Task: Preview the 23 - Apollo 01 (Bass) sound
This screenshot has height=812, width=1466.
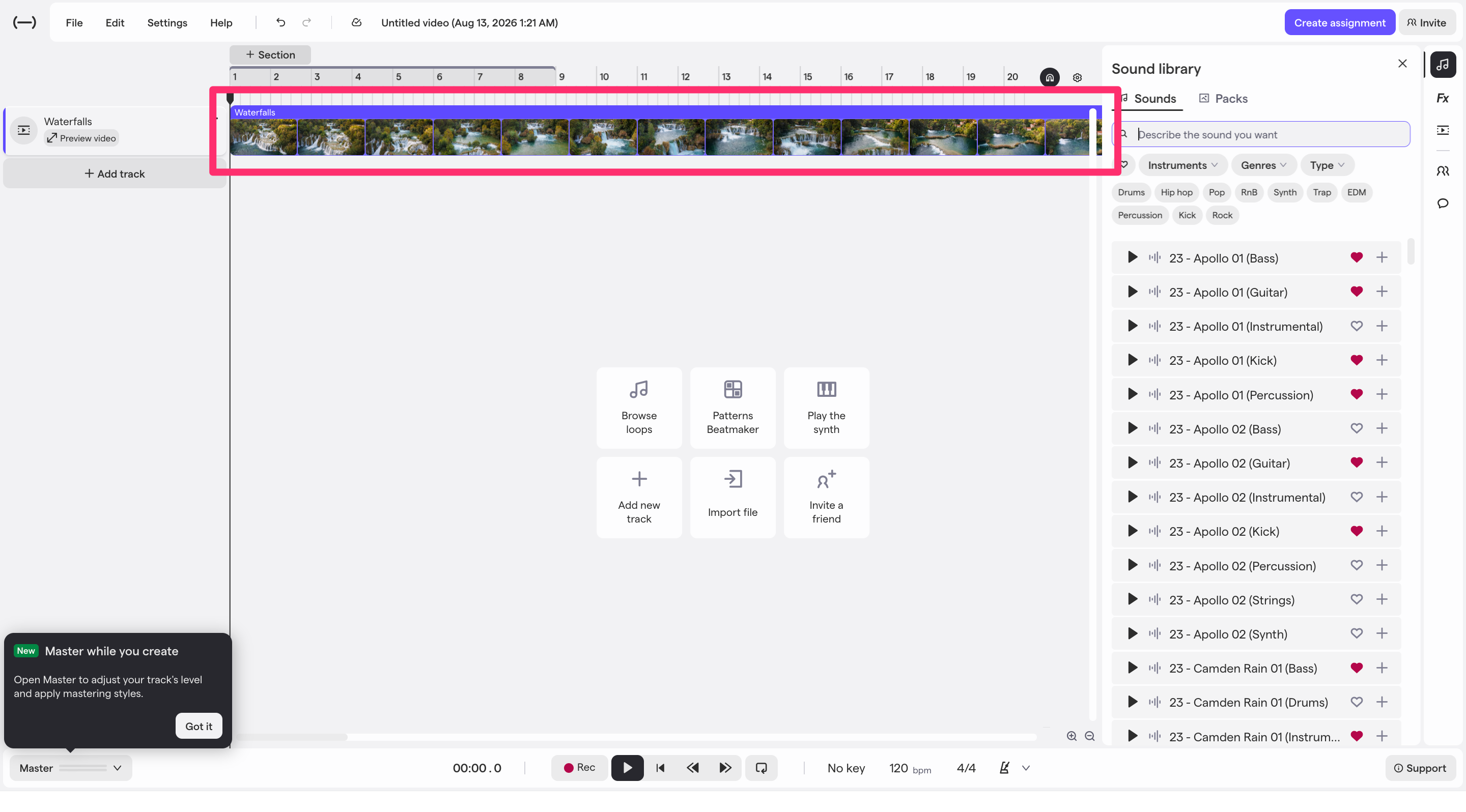Action: point(1133,257)
